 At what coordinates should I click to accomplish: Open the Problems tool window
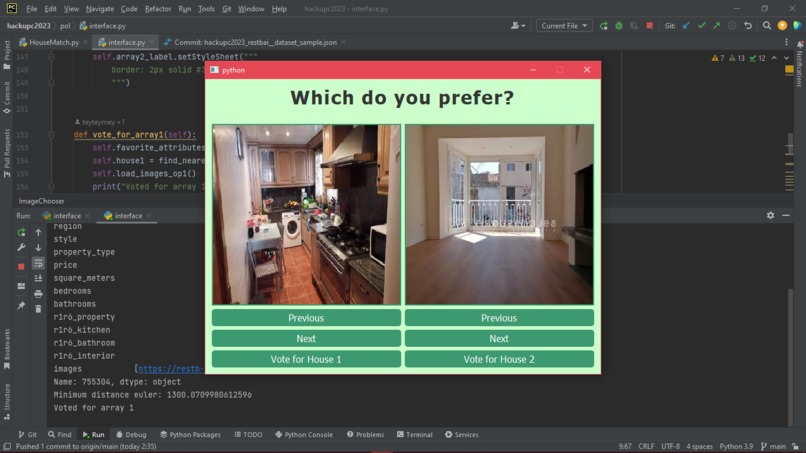365,434
